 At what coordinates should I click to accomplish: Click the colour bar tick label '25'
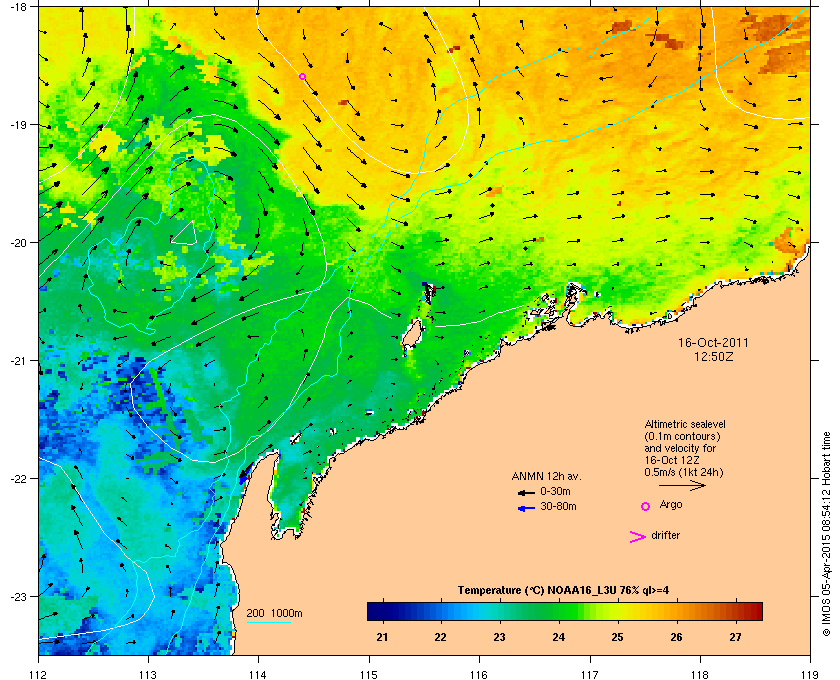click(618, 637)
